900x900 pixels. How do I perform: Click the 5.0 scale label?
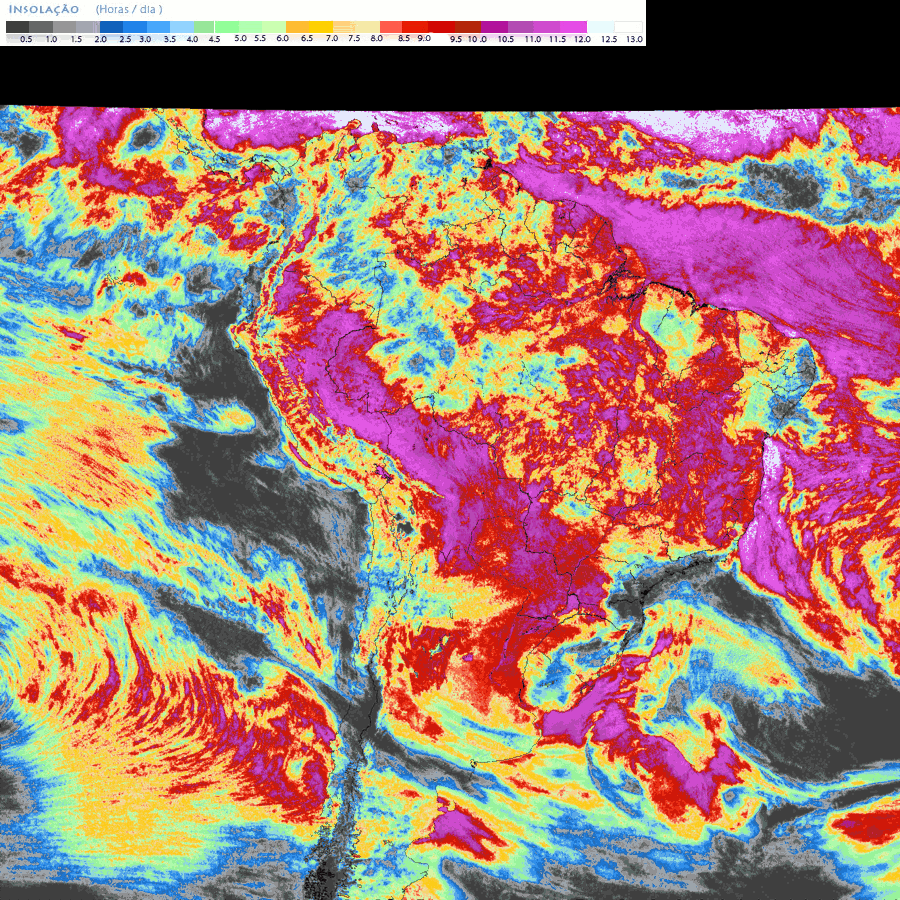tap(240, 38)
